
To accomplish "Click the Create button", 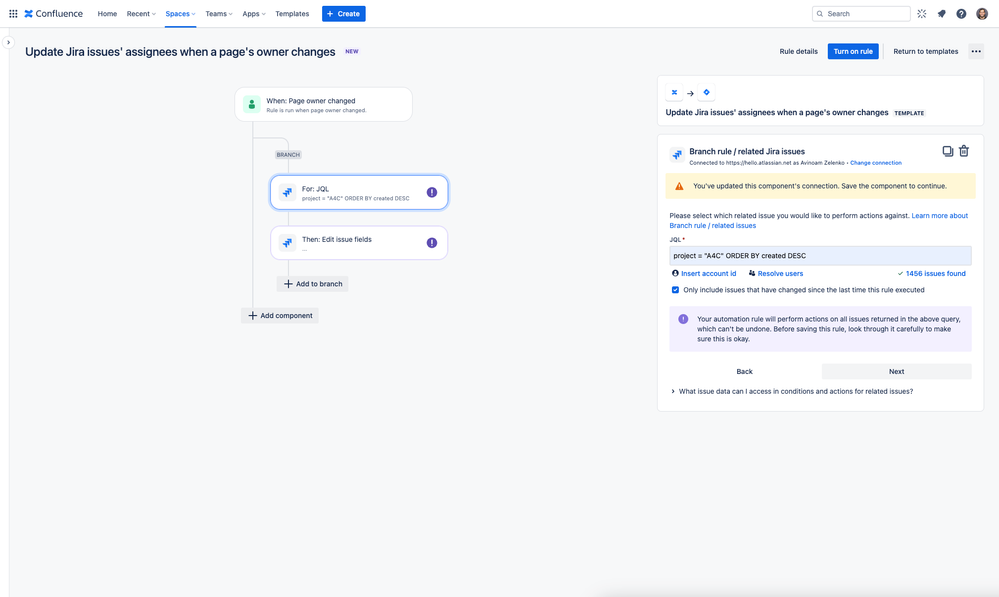I will tap(343, 13).
